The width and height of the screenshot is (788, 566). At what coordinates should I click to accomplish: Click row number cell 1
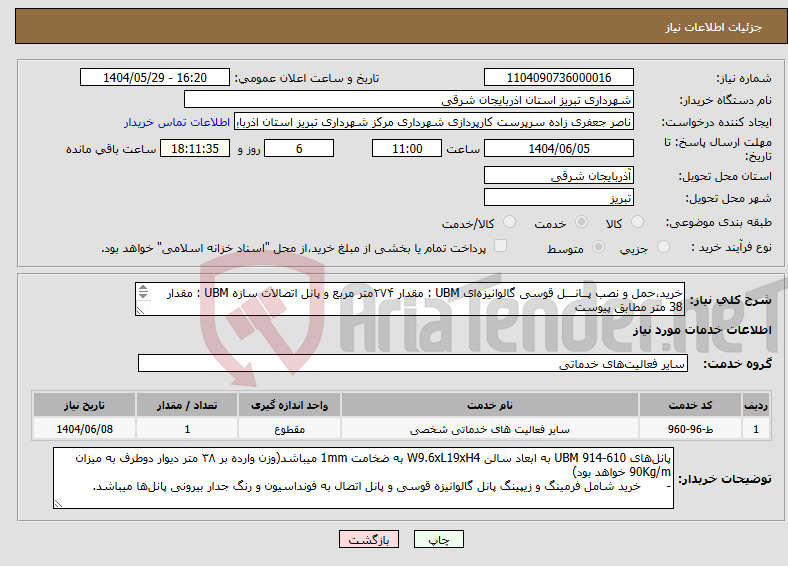[x=756, y=429]
